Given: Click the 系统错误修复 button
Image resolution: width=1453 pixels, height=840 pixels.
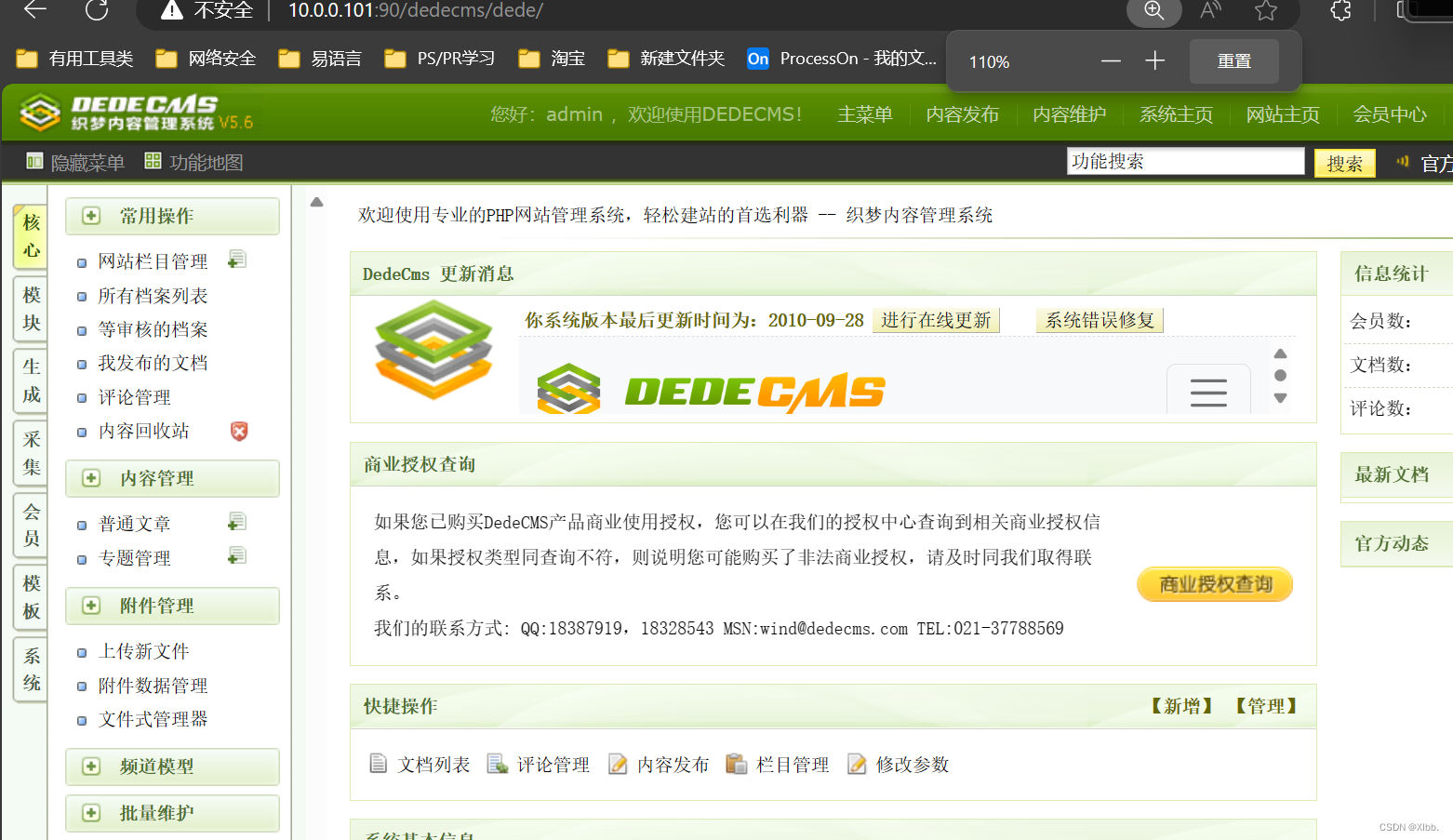Looking at the screenshot, I should (x=1100, y=320).
